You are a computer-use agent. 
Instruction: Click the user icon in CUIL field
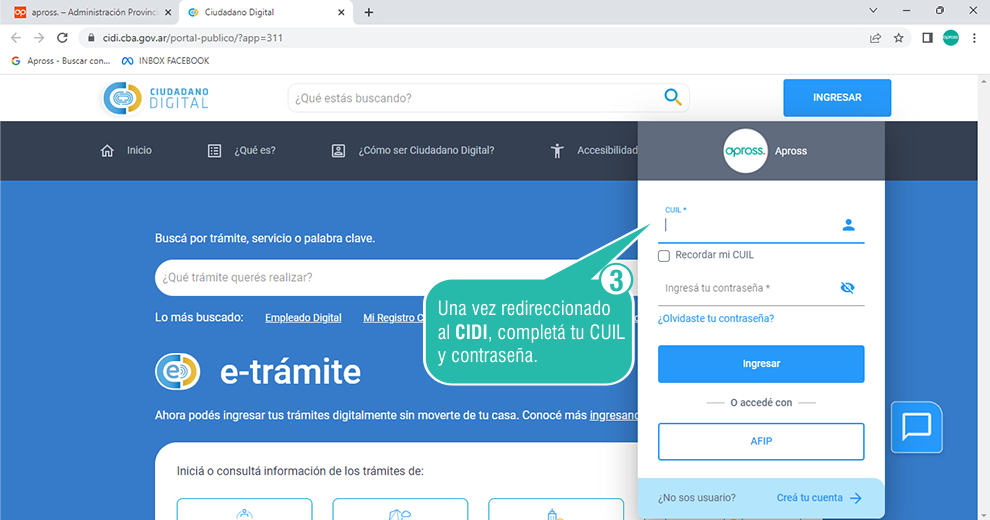(848, 225)
